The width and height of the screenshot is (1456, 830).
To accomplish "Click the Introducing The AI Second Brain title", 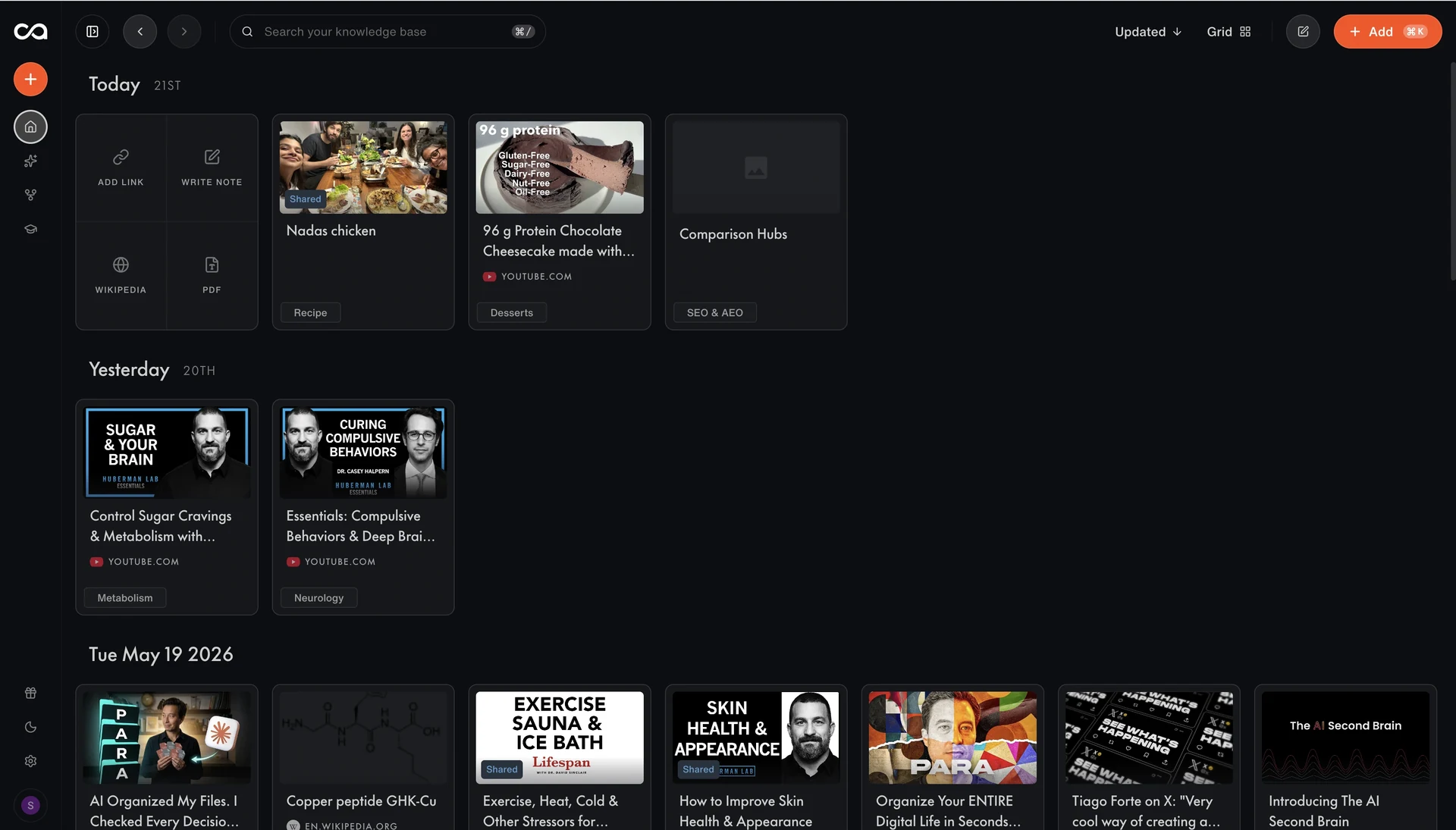I will click(1324, 811).
